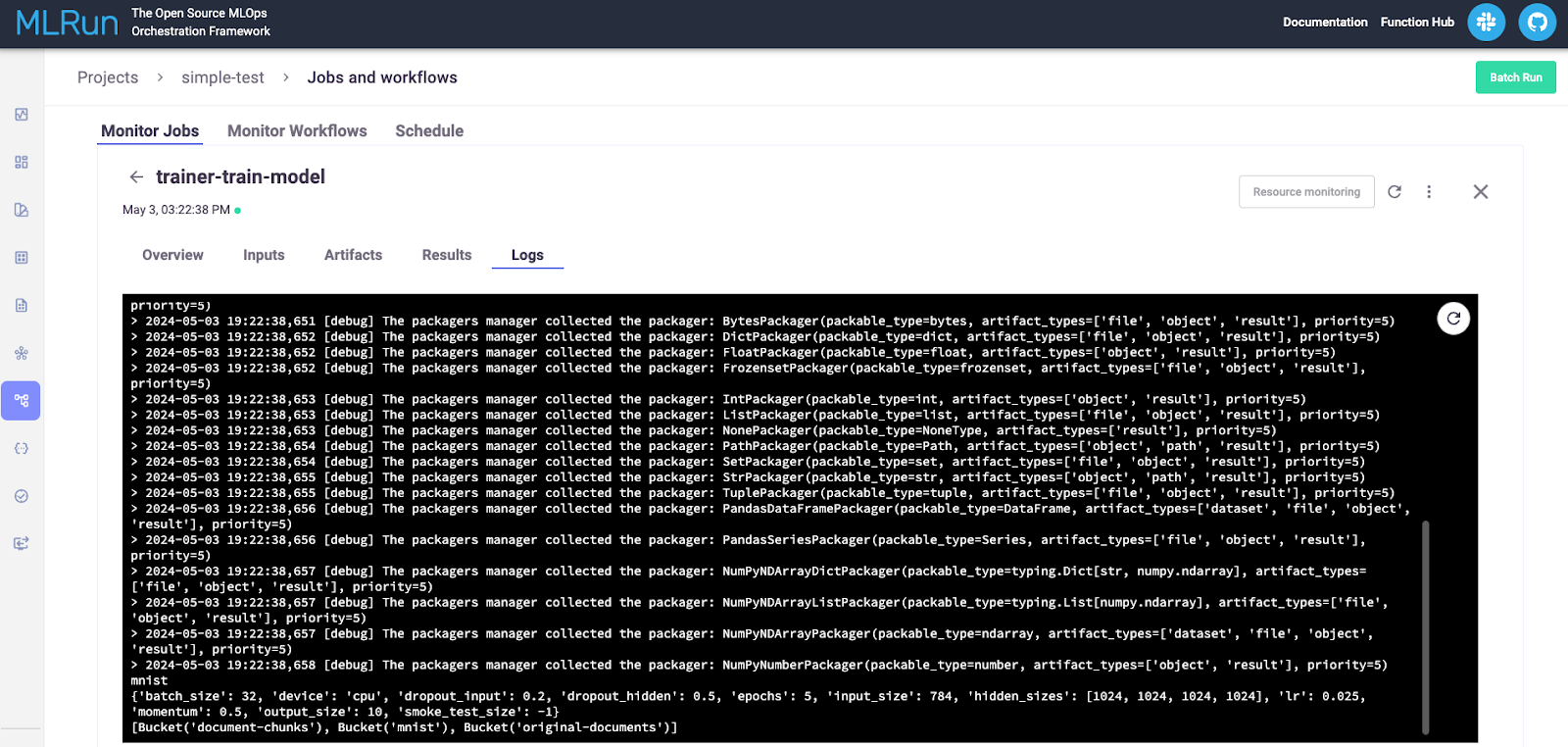Open the Models flower-shaped icon in the sidebar
Image resolution: width=1568 pixels, height=747 pixels.
click(x=22, y=353)
